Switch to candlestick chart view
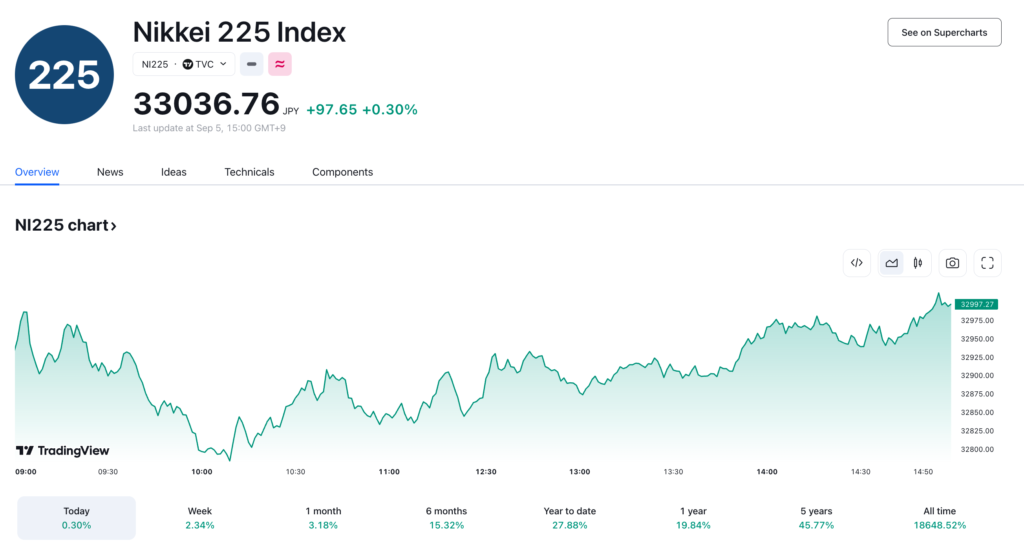The width and height of the screenshot is (1024, 554). click(918, 263)
